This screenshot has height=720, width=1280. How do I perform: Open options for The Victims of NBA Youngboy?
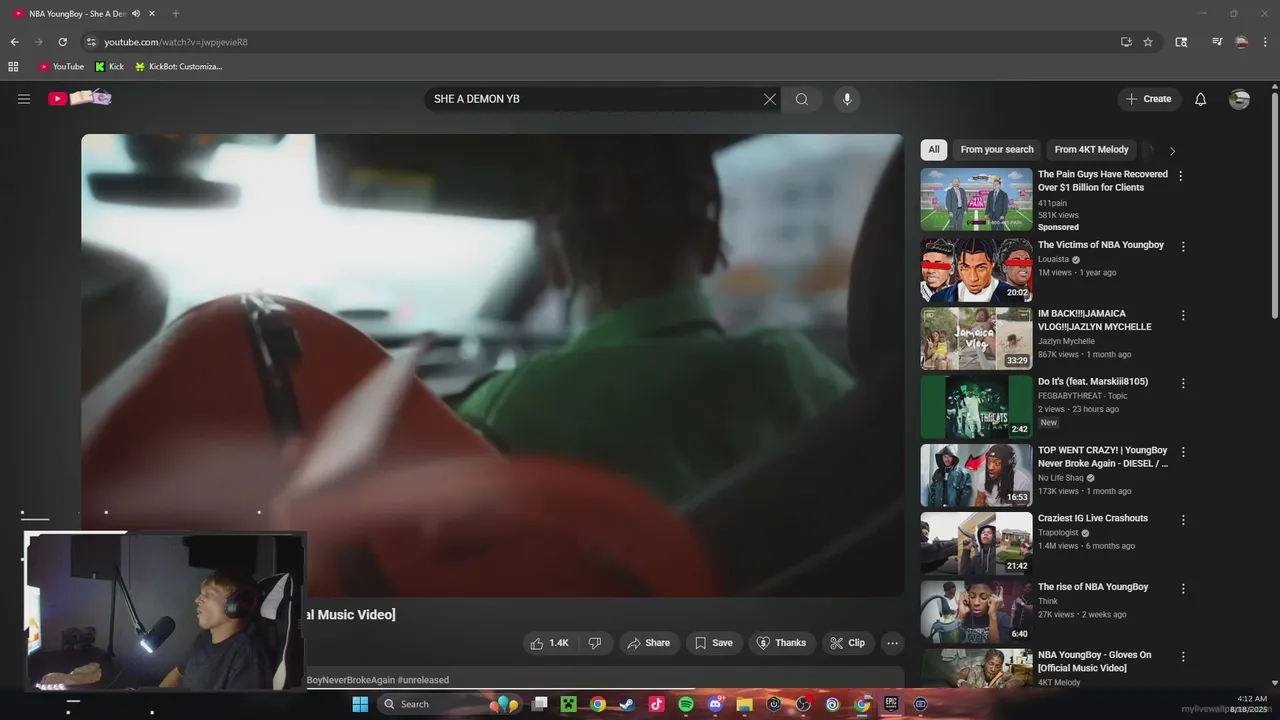(1183, 247)
